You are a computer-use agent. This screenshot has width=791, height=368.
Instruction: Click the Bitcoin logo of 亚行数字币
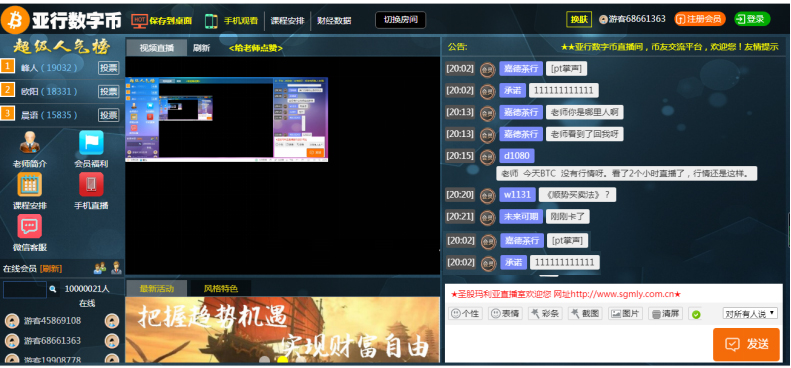[15, 20]
